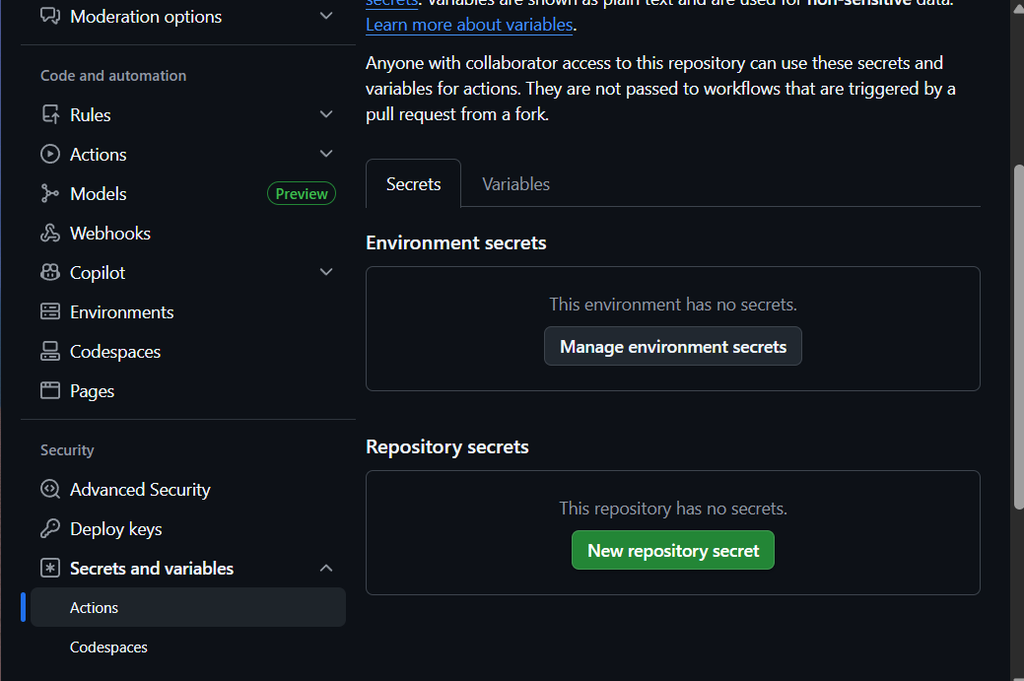The height and width of the screenshot is (681, 1024).
Task: Click the Codespaces sidebar icon
Action: click(50, 351)
